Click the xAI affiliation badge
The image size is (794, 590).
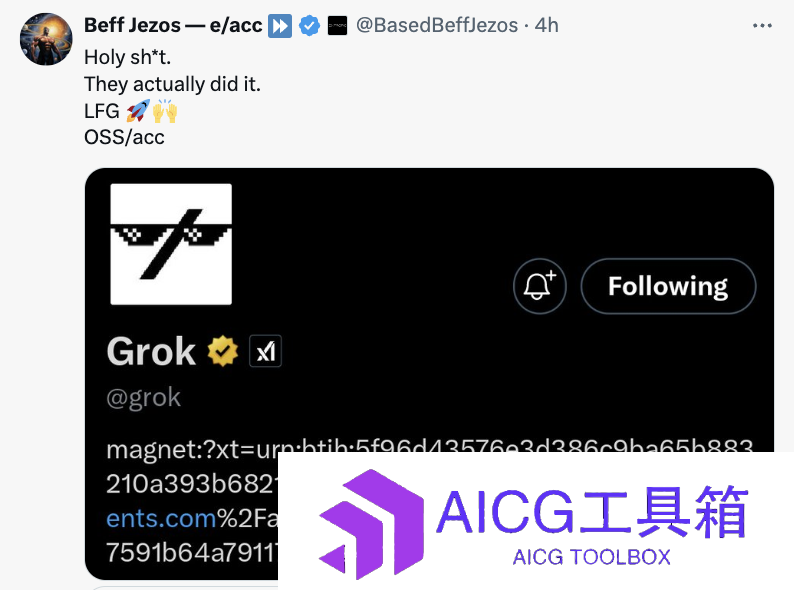point(265,351)
